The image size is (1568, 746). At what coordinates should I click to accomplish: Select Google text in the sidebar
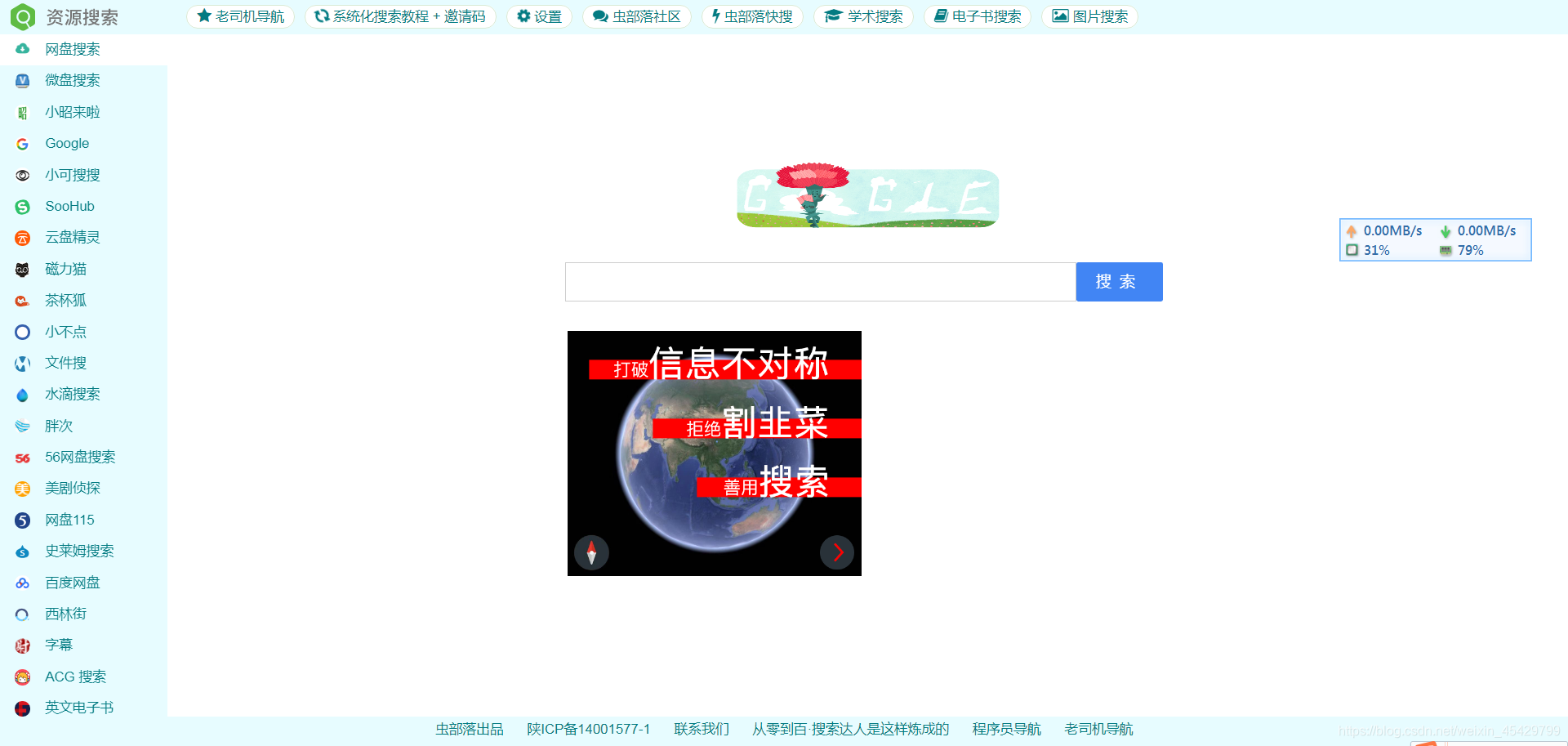67,144
